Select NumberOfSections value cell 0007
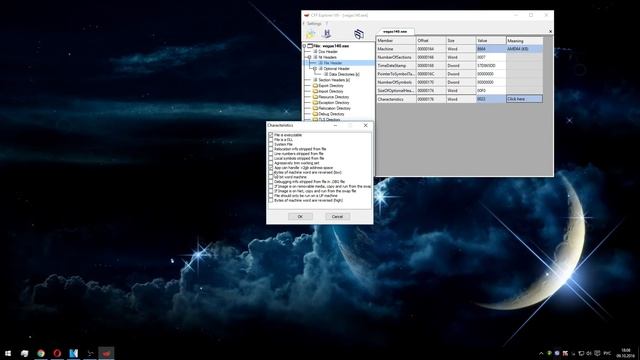This screenshot has width=640, height=360. pos(491,58)
